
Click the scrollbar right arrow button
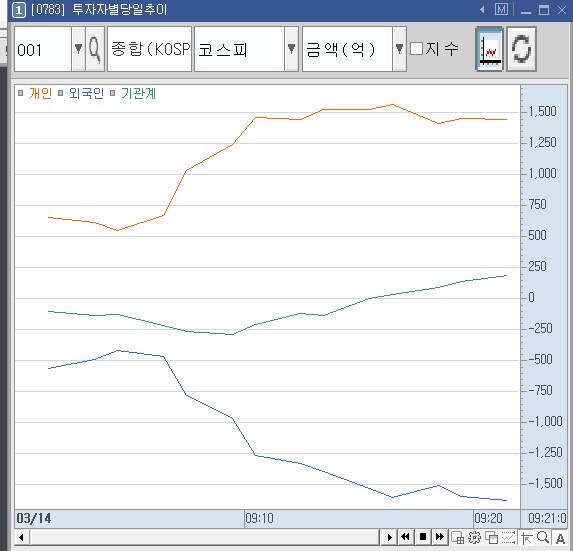389,537
